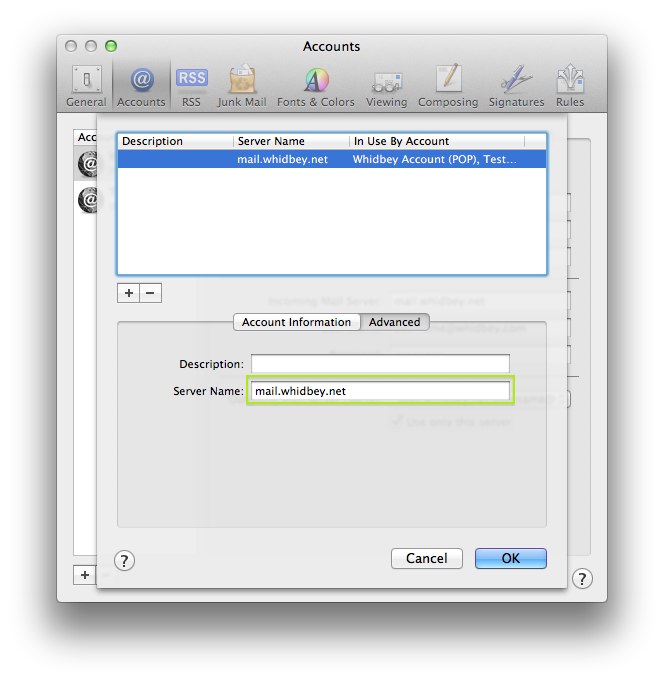Open help in the Accounts window behind
The width and height of the screenshot is (664, 681).
[582, 579]
